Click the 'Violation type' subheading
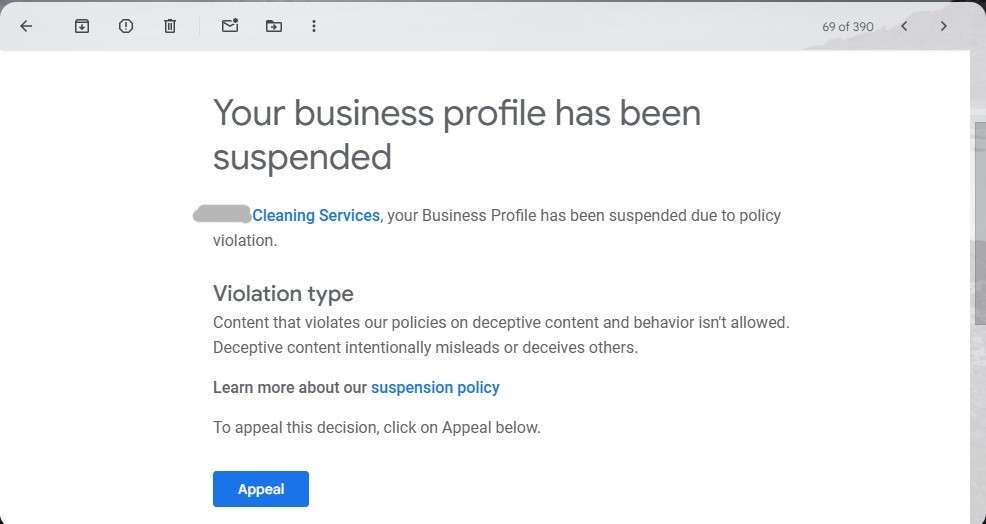 coord(283,293)
